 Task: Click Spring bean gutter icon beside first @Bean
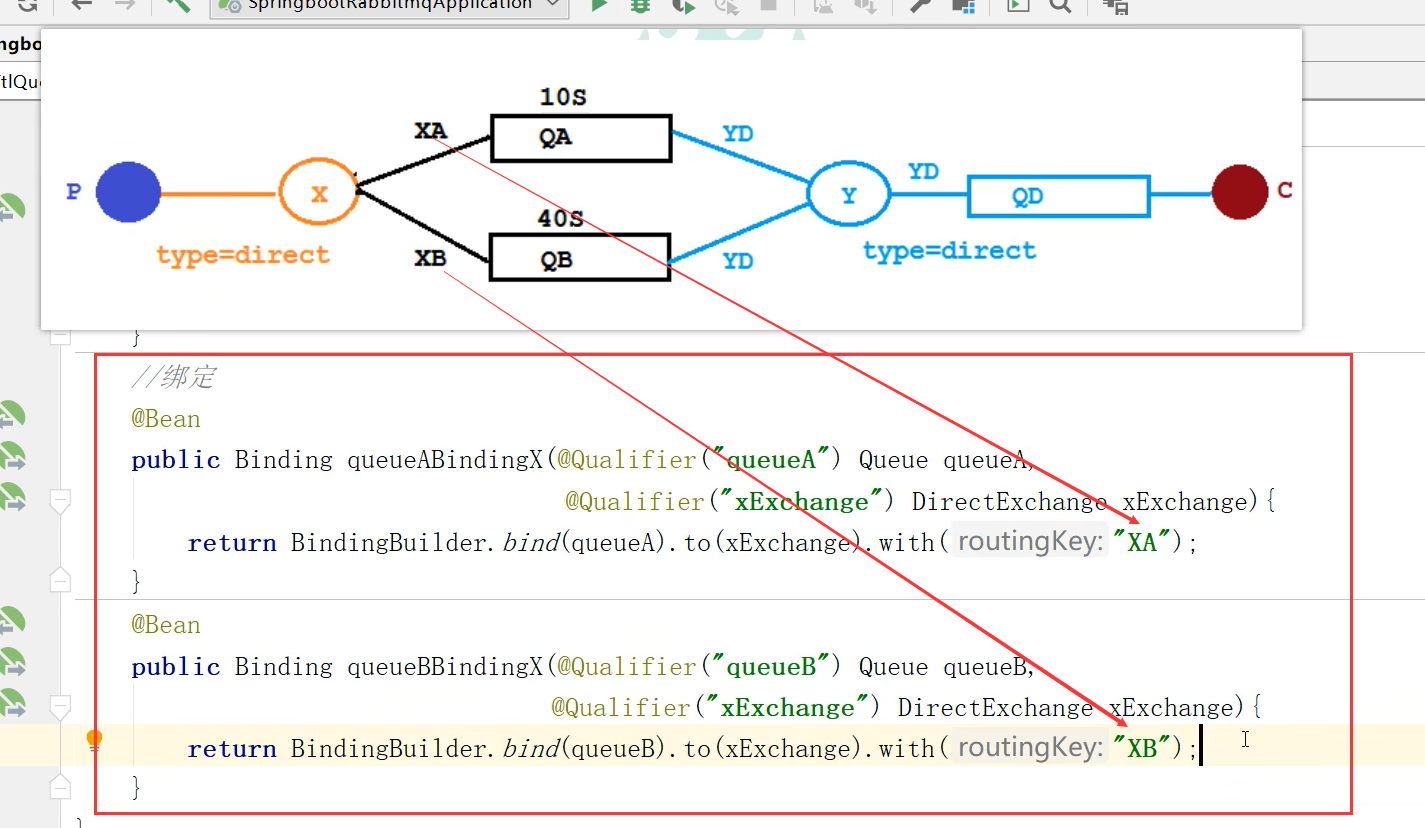pos(10,415)
